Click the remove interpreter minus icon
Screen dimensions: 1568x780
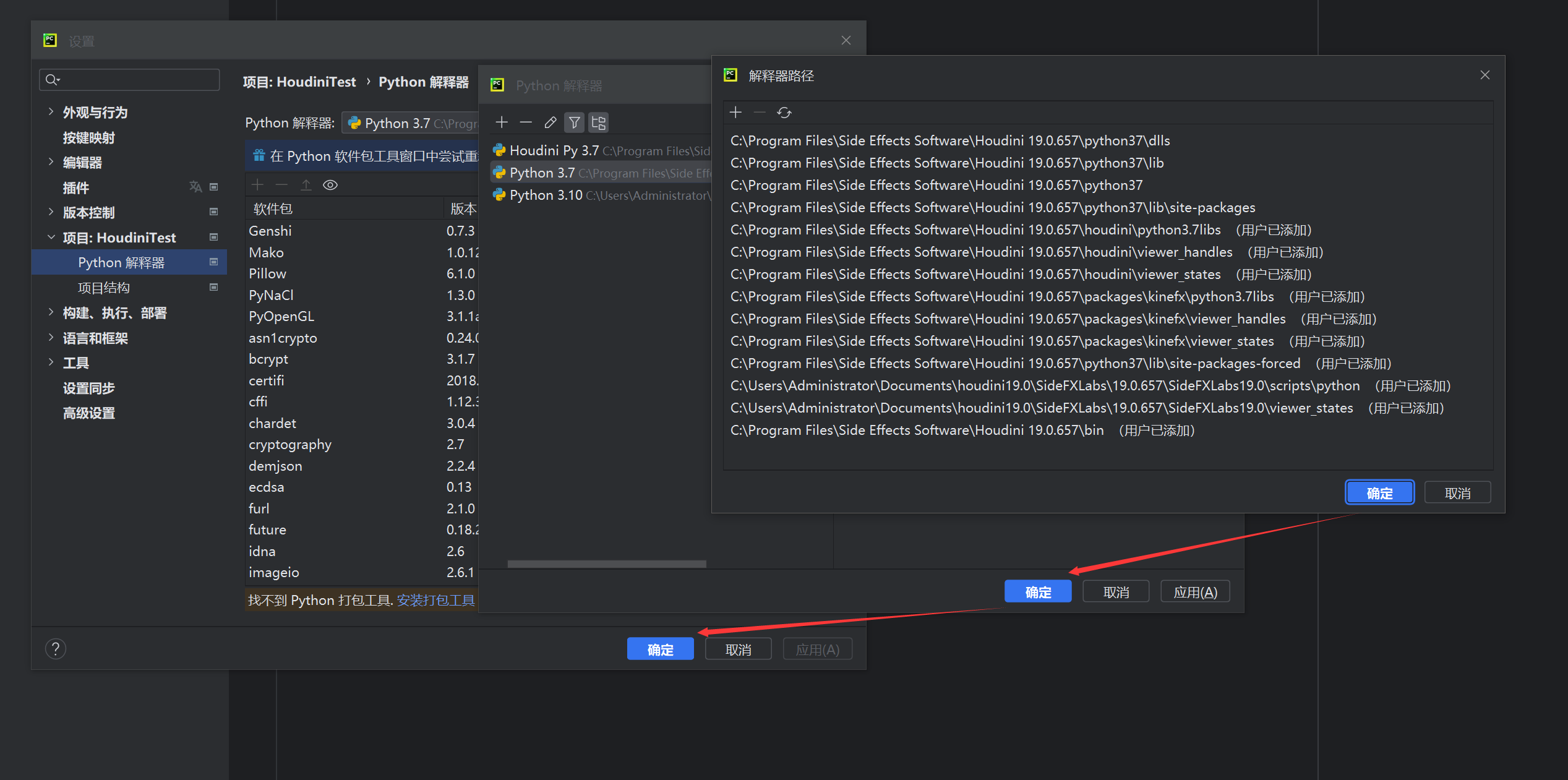pyautogui.click(x=526, y=122)
